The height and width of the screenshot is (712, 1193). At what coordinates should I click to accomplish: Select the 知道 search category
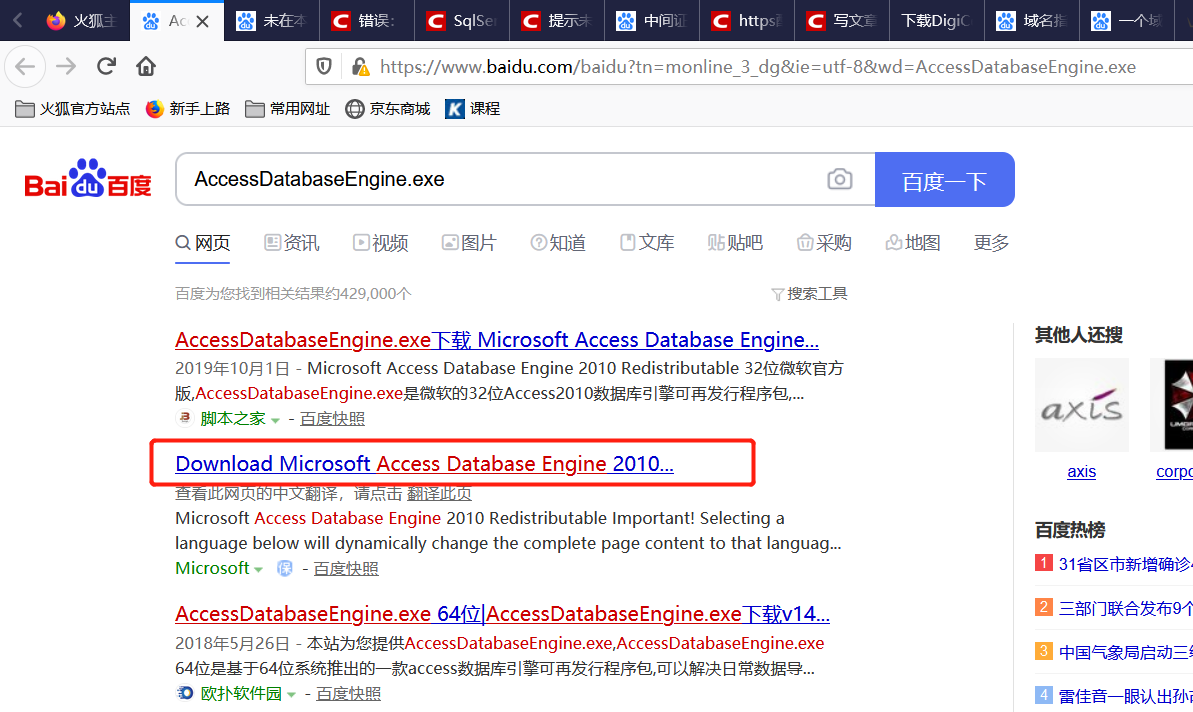(x=558, y=243)
